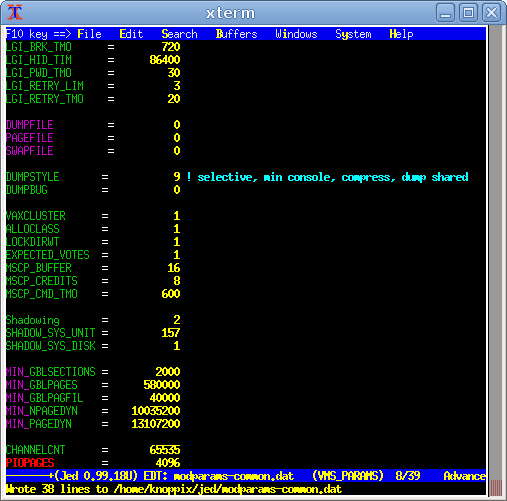The height and width of the screenshot is (501, 507).
Task: Click the LGI_HID_TIM value 86400
Action: coord(165,60)
